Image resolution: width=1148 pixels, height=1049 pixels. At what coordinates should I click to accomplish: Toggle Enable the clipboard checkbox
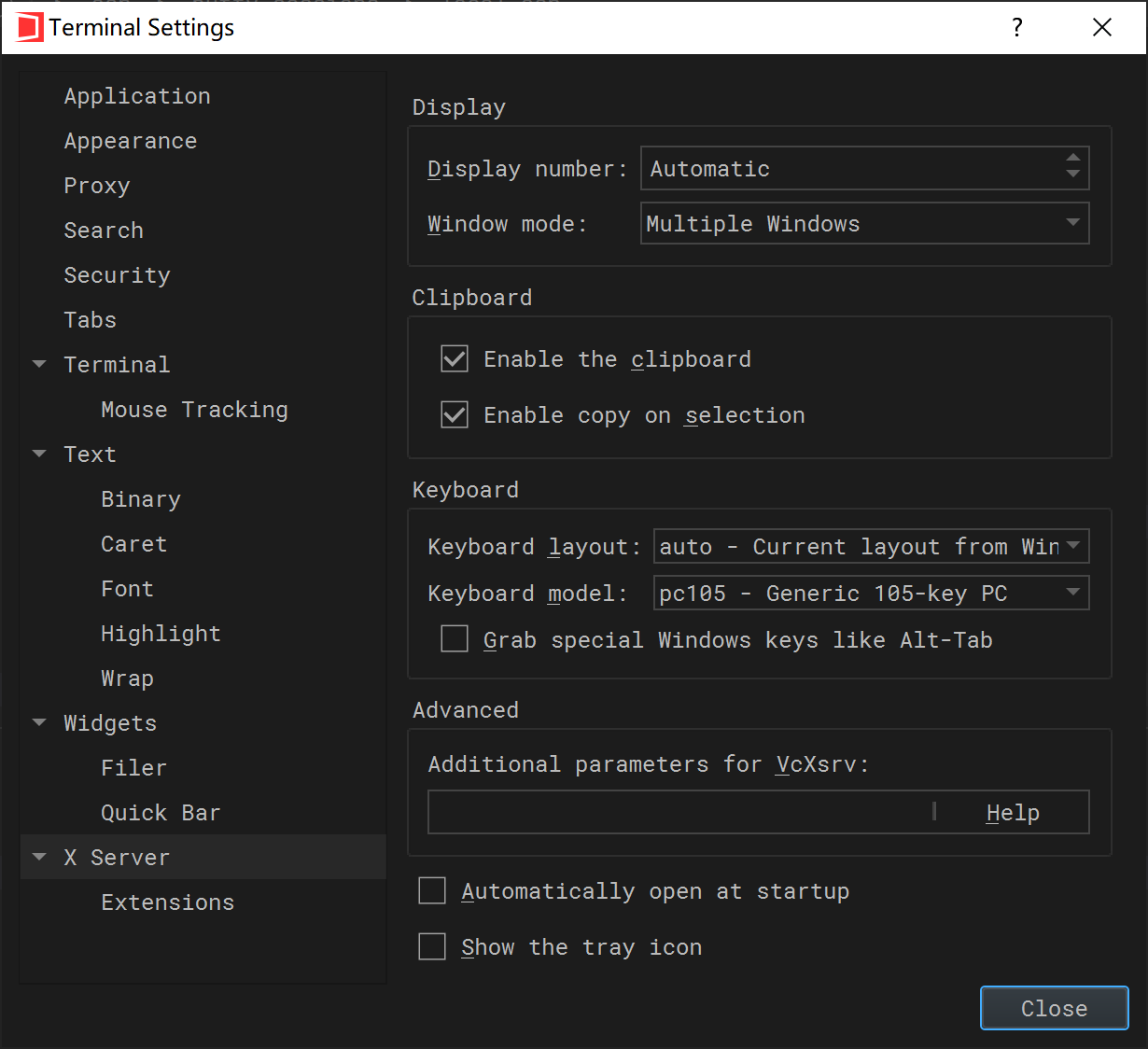tap(455, 358)
